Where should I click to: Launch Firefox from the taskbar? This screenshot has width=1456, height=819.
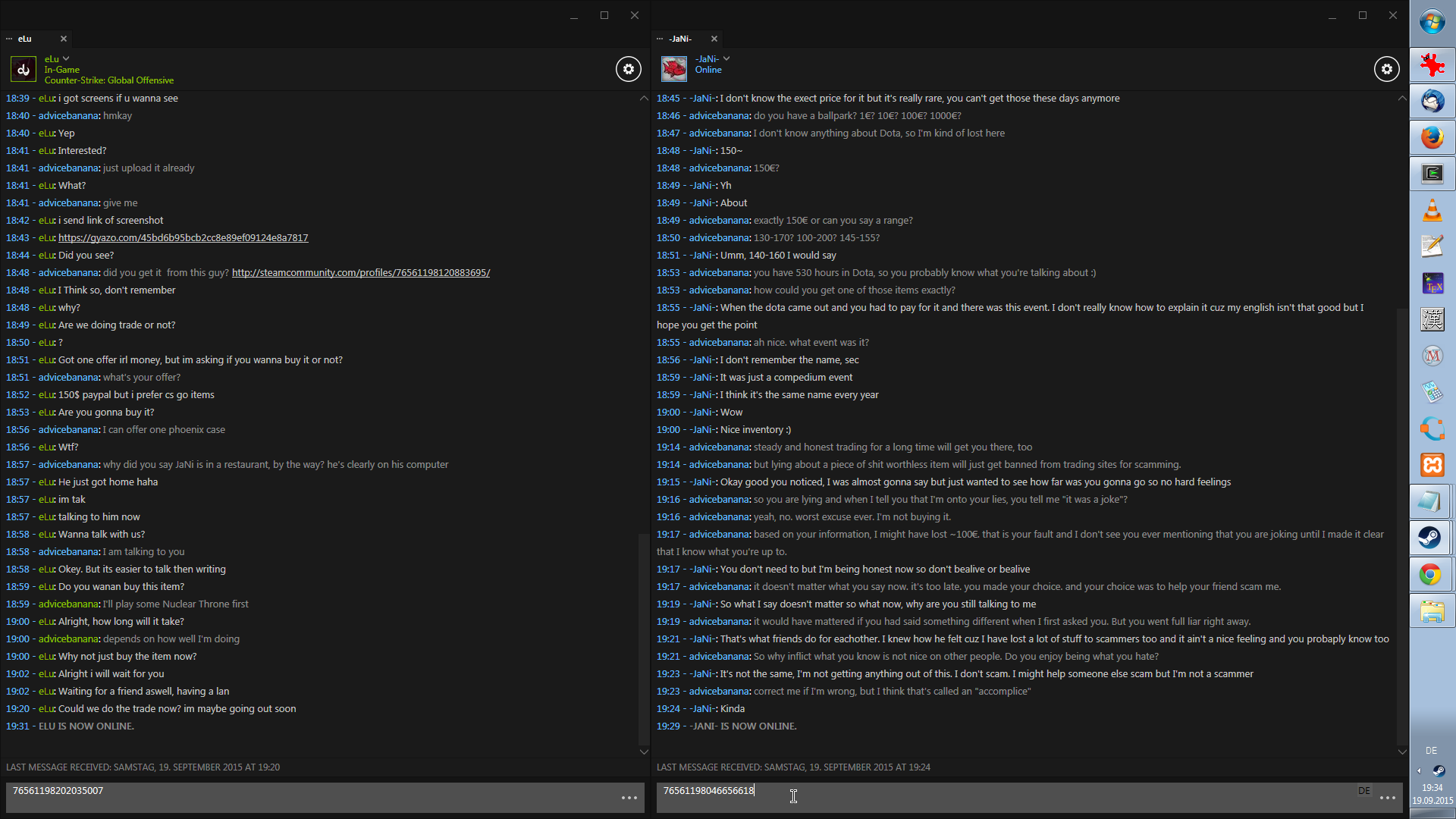1432,137
